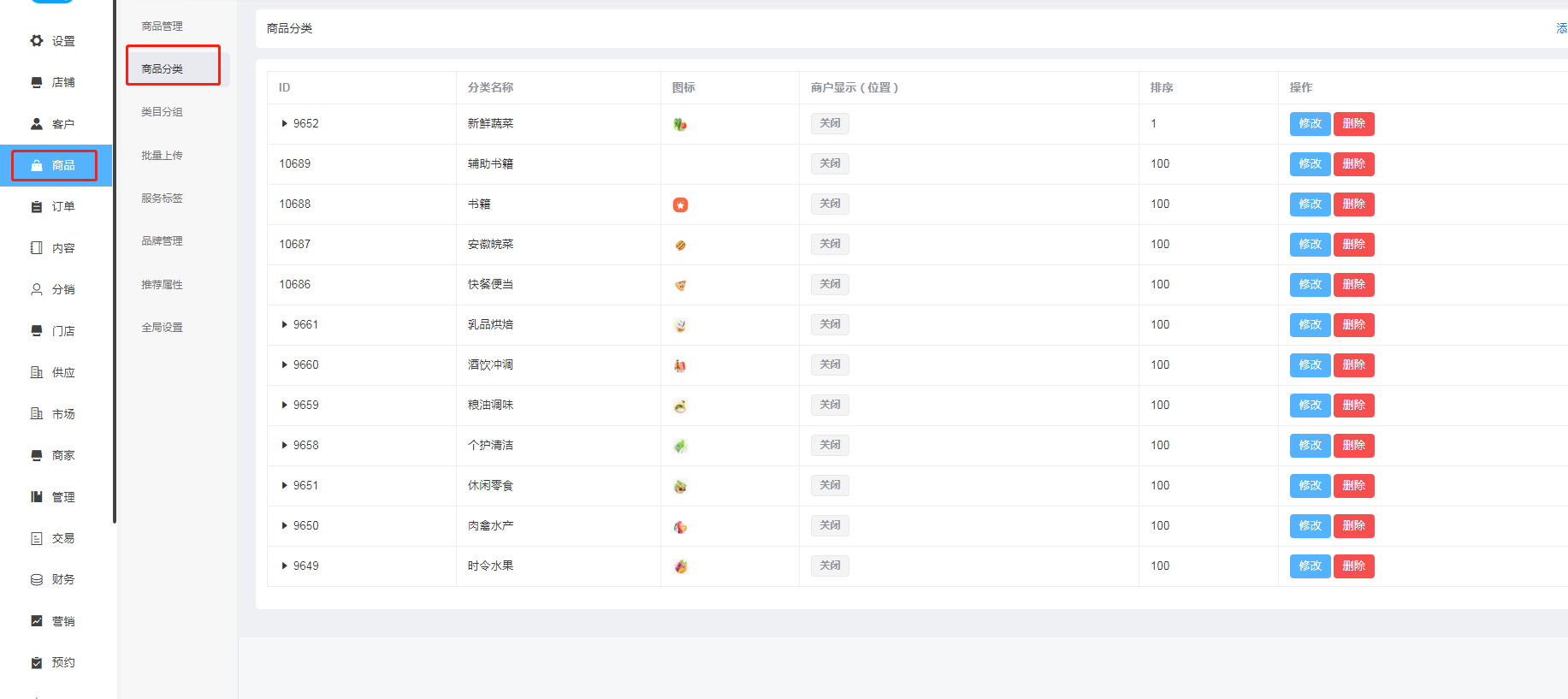Toggle 关闭 display switch for 个护清洁
Image resolution: width=1568 pixels, height=699 pixels.
click(830, 445)
